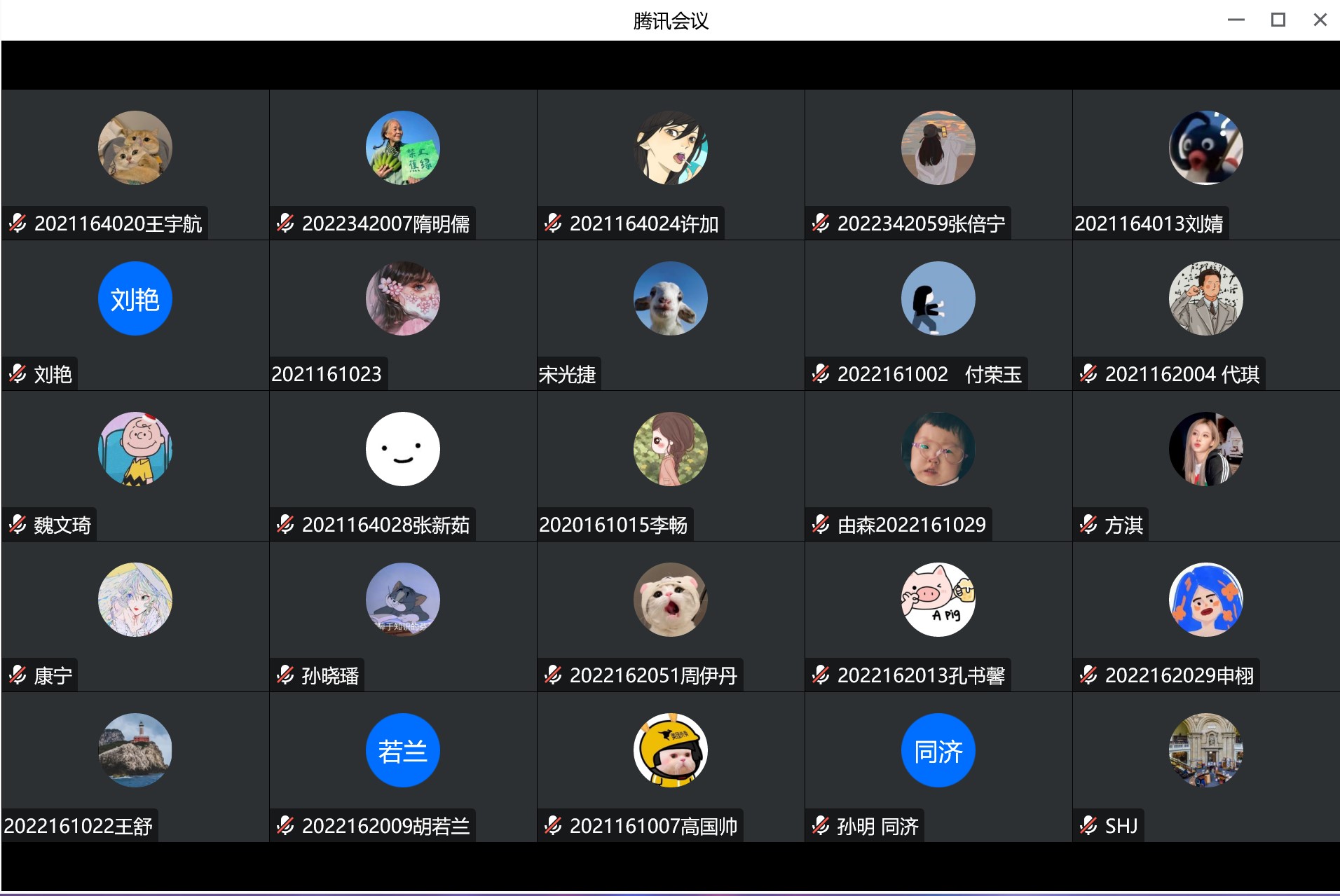Click muted mic icon for 2022342059张倍宁
The width and height of the screenshot is (1340, 896).
coord(821,223)
